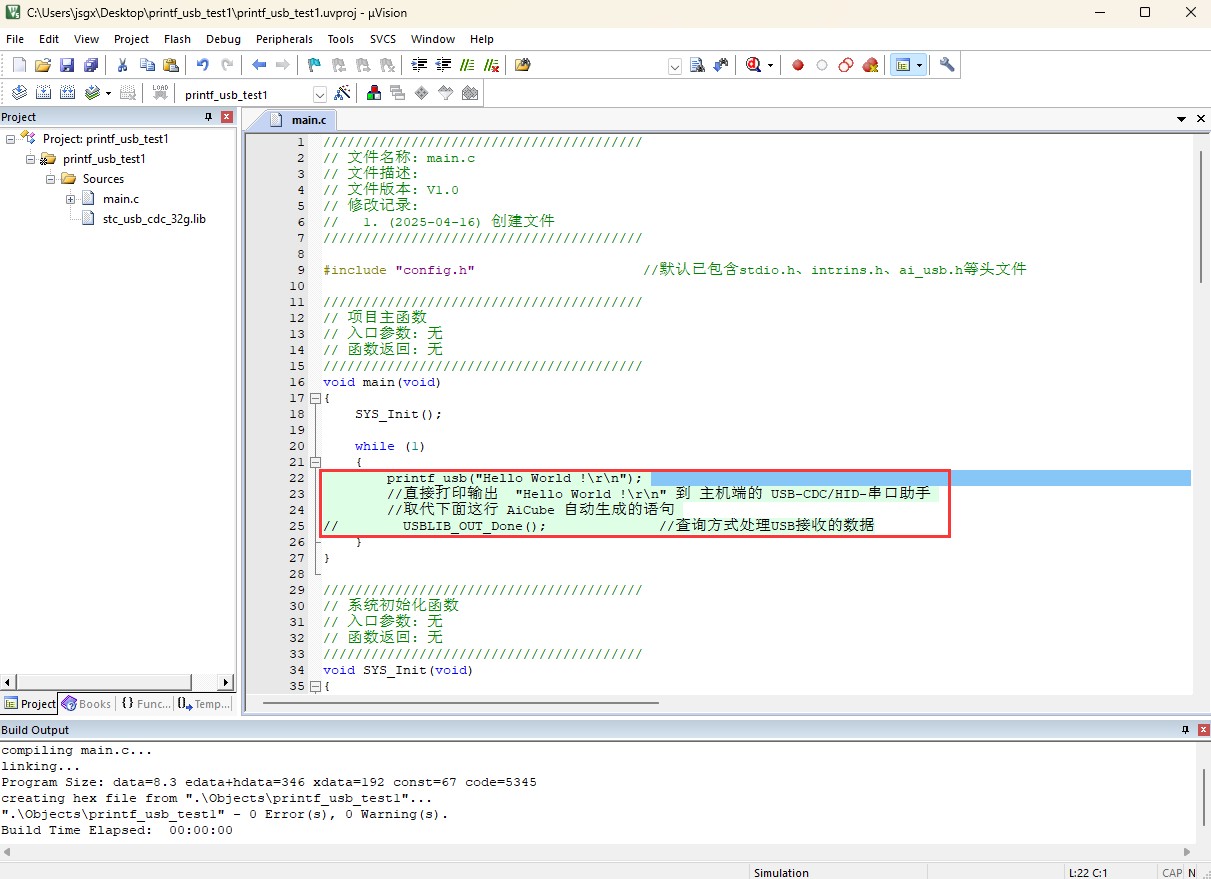This screenshot has width=1211, height=879.
Task: Indent selected lines icon
Action: pyautogui.click(x=419, y=65)
